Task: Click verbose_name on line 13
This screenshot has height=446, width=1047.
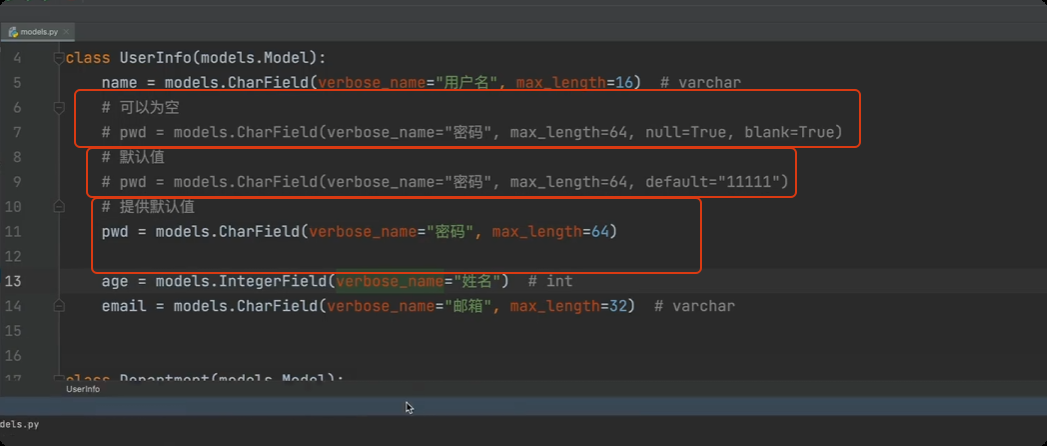Action: coord(390,281)
